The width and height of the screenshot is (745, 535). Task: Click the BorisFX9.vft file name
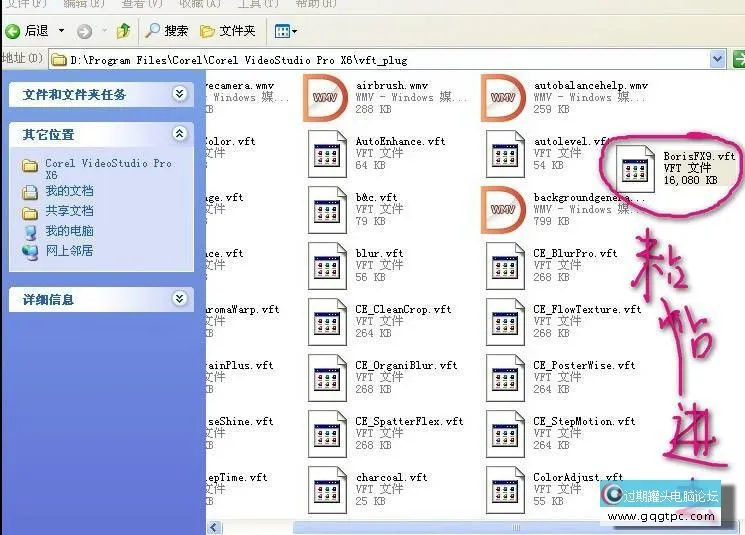click(699, 156)
